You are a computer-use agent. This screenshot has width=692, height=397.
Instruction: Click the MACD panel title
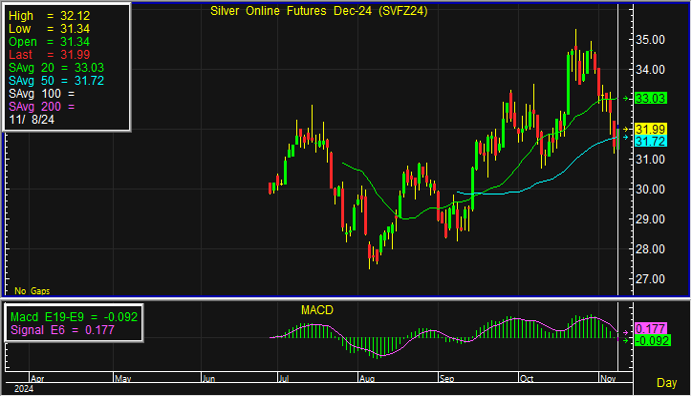click(x=317, y=310)
